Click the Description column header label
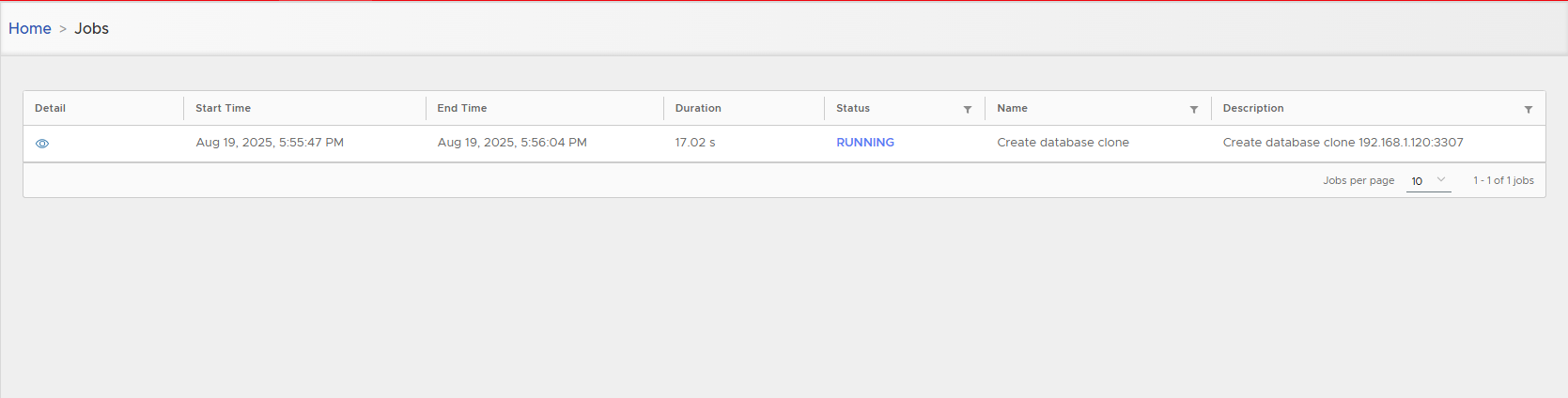This screenshot has height=398, width=1568. 1253,108
